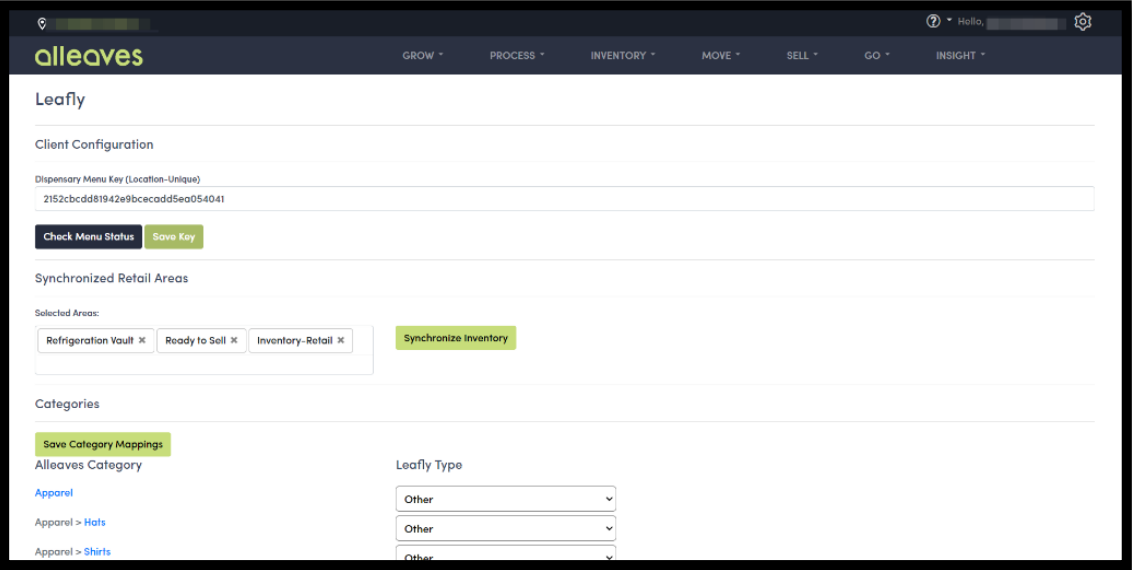Open Leafly Type dropdown for Apparel > Hats

(506, 528)
